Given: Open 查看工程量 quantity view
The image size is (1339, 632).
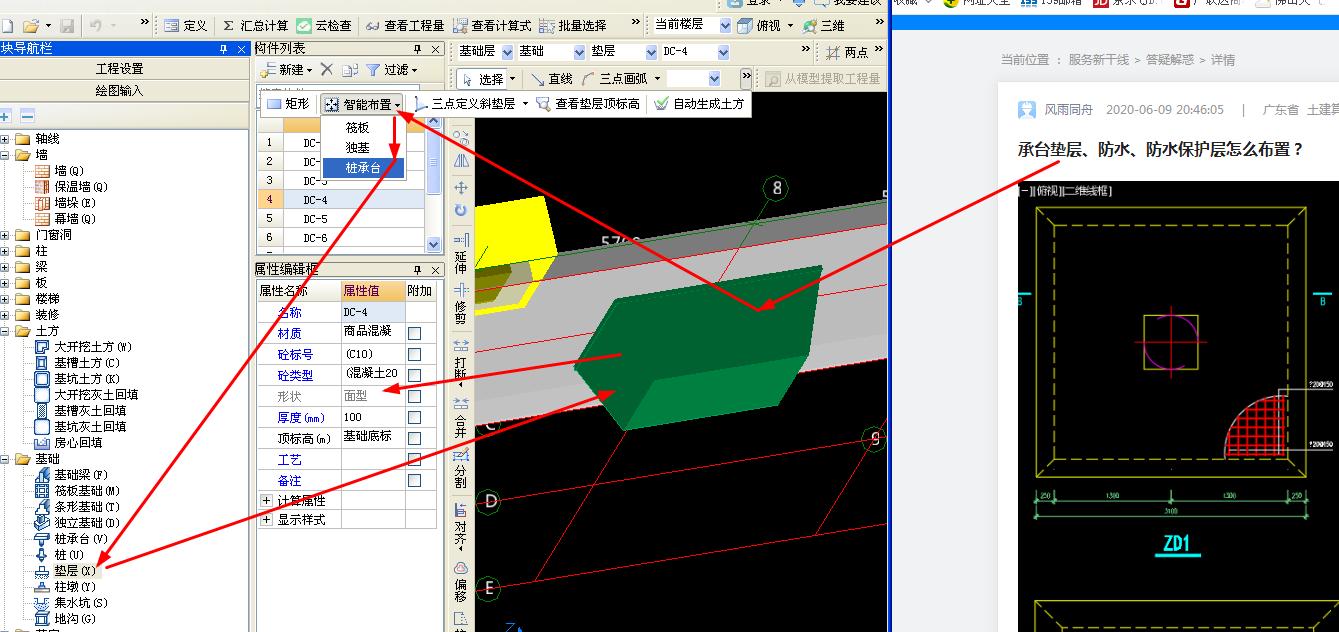Looking at the screenshot, I should pyautogui.click(x=405, y=25).
